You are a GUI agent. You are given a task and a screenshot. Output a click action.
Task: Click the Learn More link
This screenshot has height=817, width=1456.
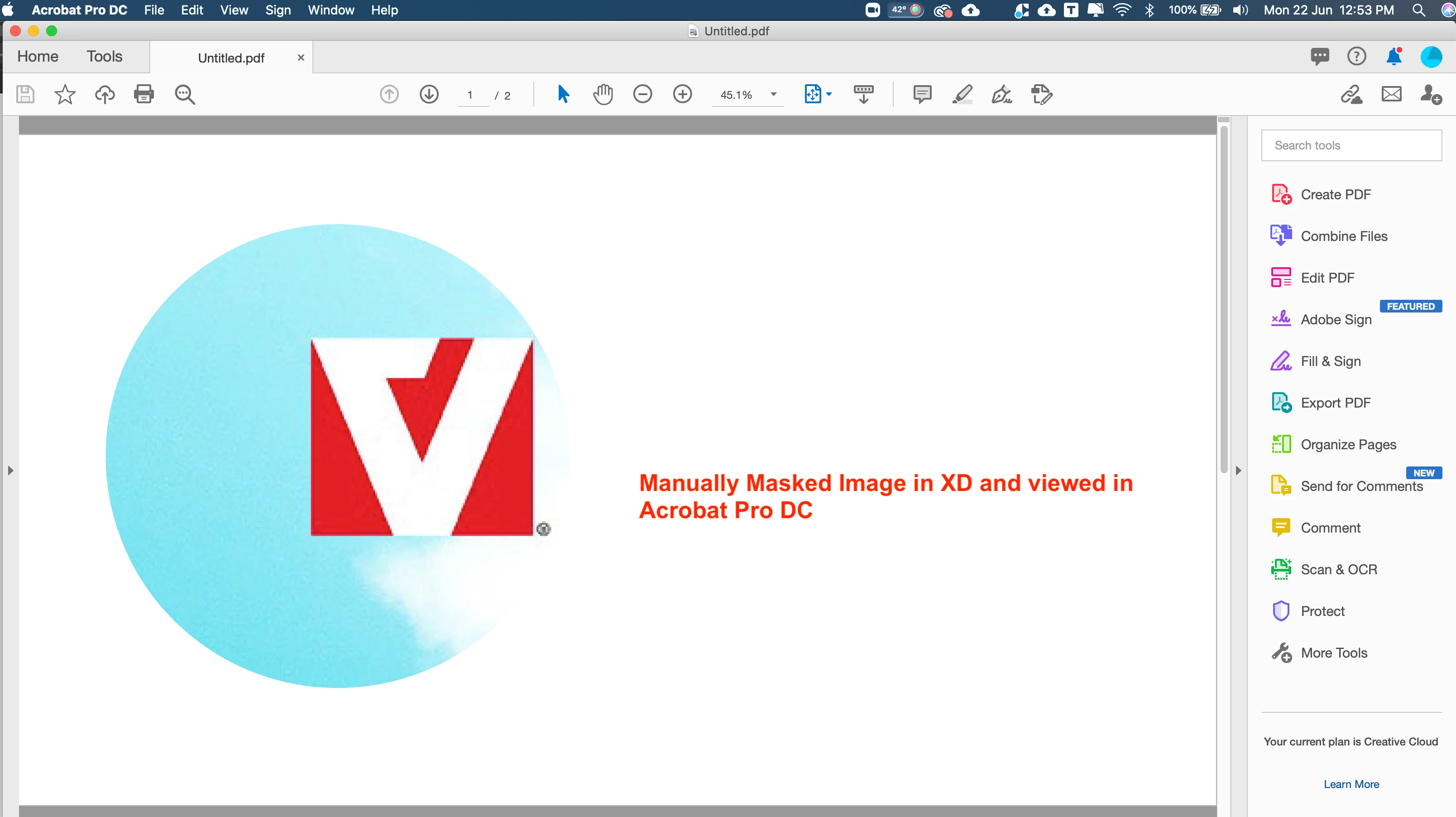[1351, 784]
